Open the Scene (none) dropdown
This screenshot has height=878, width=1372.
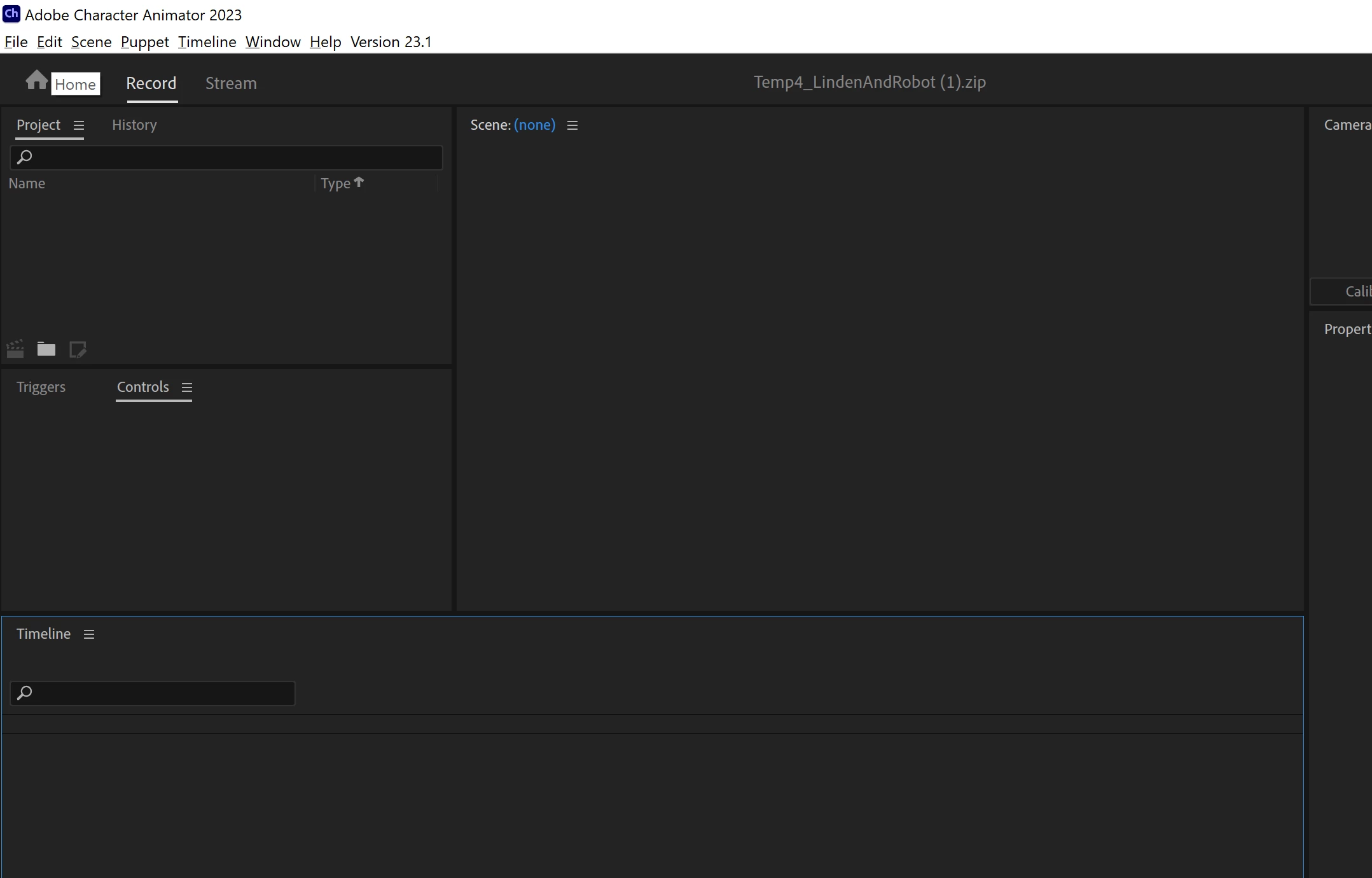(x=534, y=125)
